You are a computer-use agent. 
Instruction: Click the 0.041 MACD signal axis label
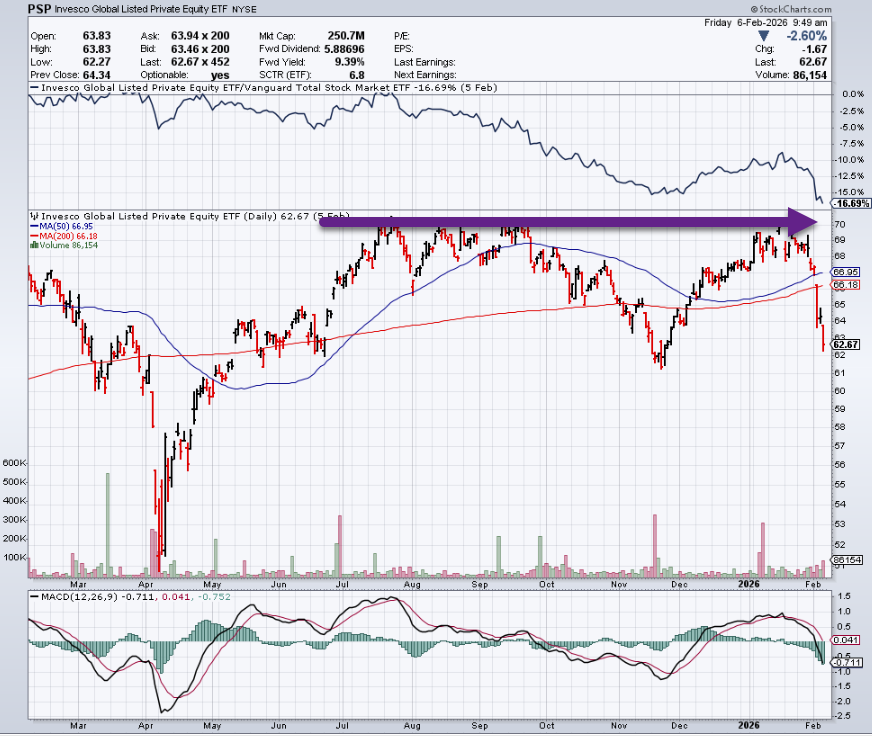click(846, 639)
